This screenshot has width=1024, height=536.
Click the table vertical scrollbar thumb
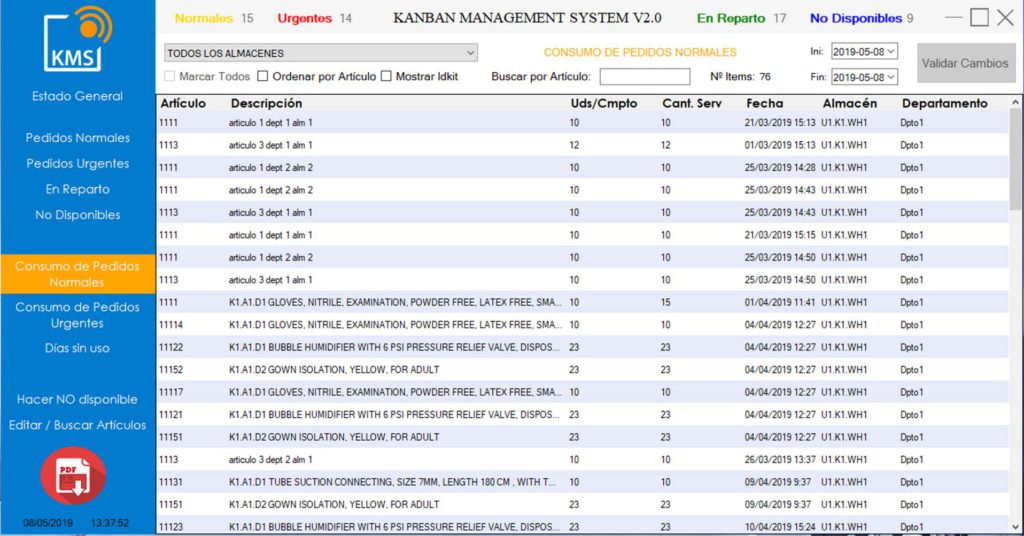tap(1015, 160)
